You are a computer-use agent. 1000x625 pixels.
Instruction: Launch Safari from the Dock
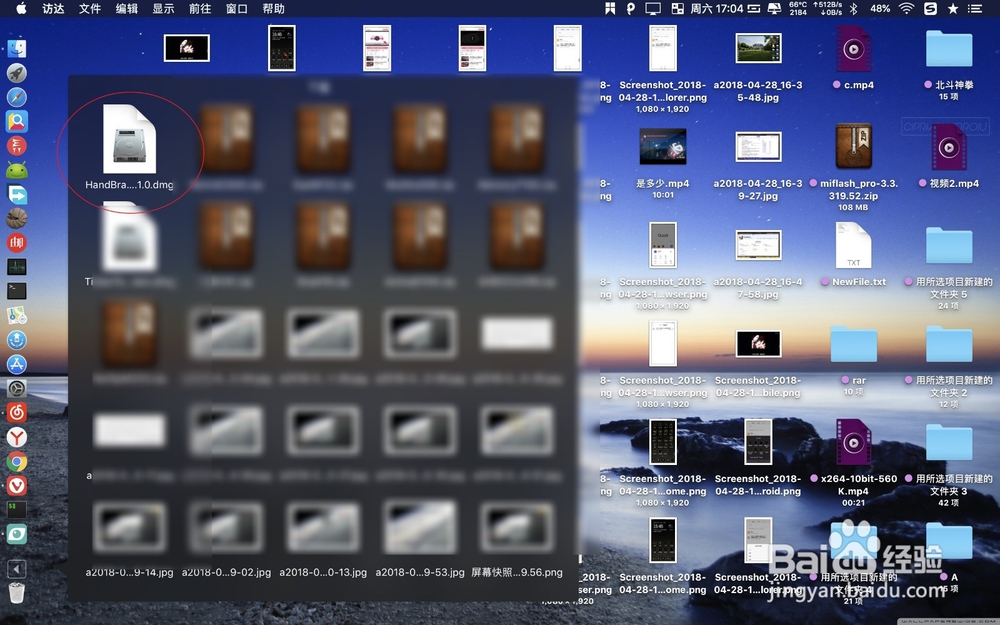point(17,97)
